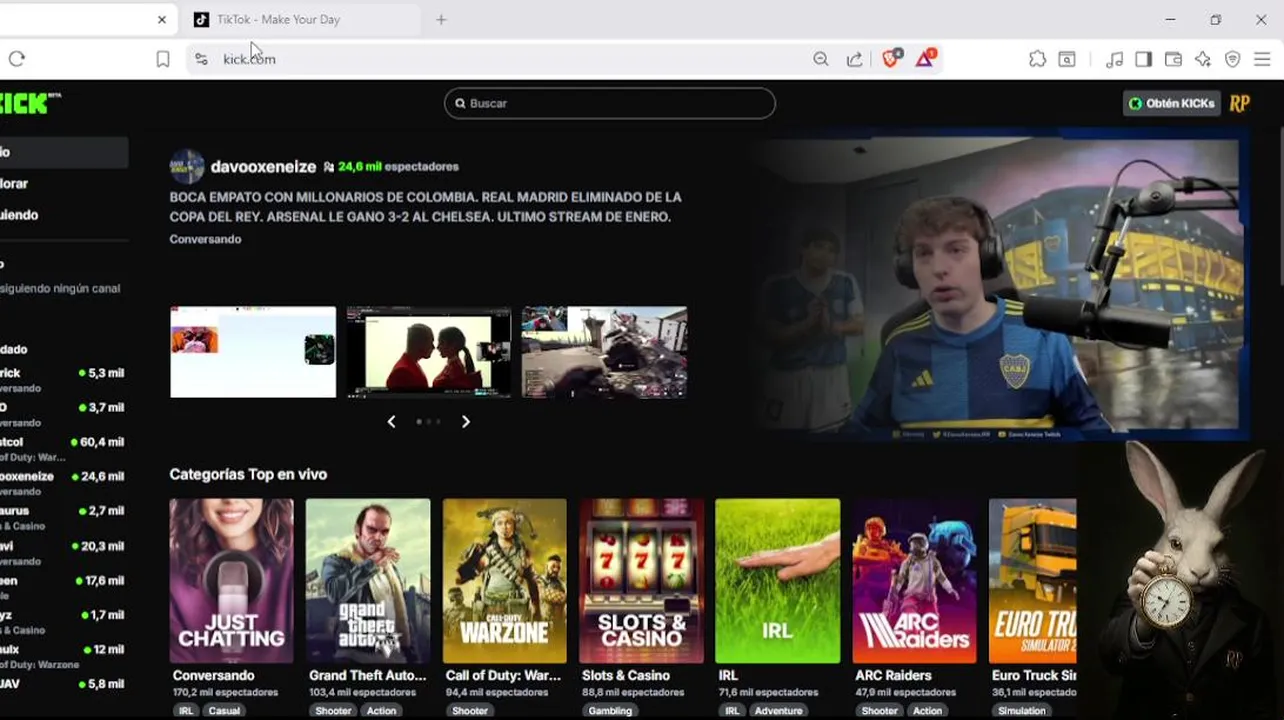
Task: Click the Casual tag under Conversando
Action: (x=224, y=711)
